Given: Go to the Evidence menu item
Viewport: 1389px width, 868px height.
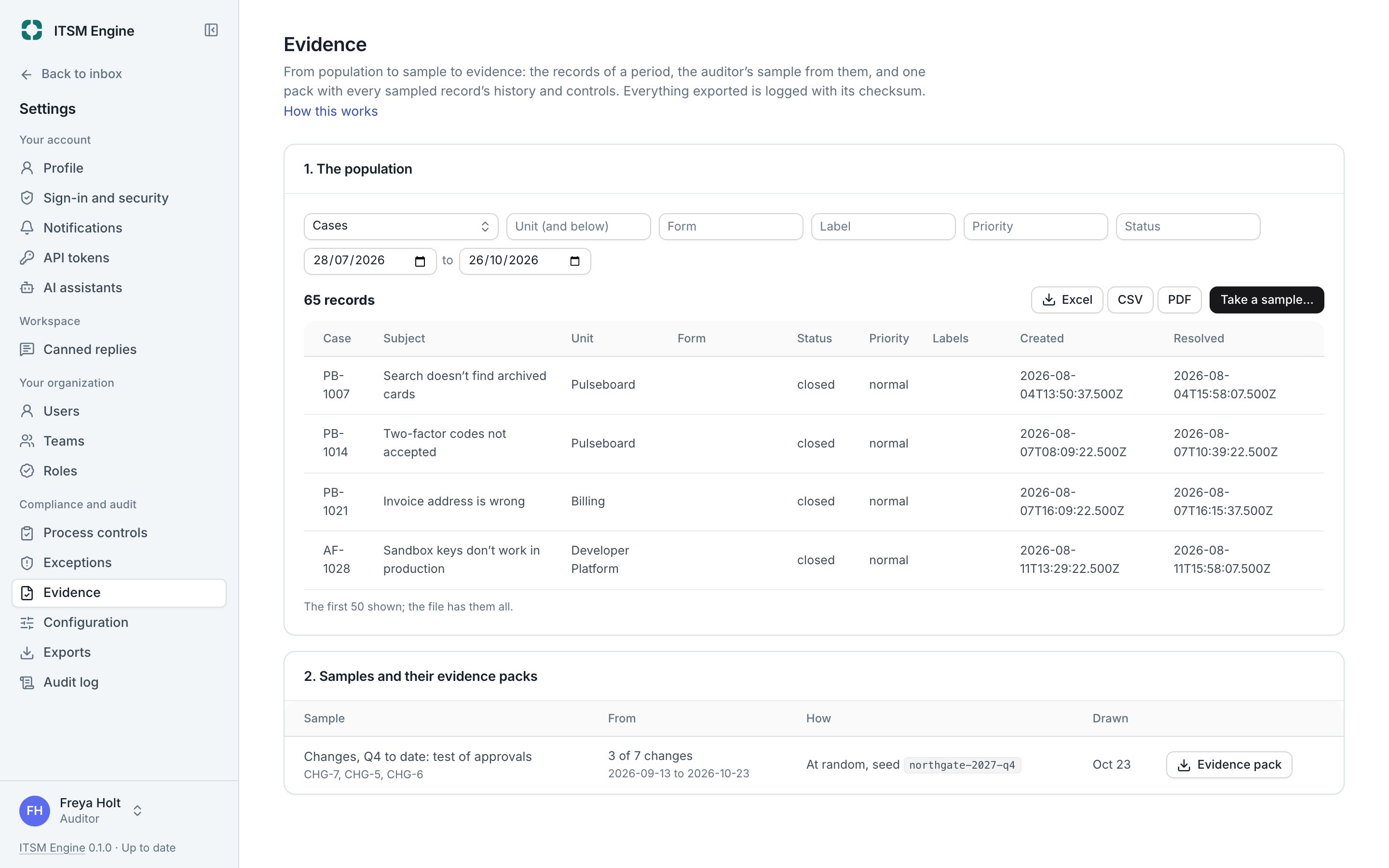Looking at the screenshot, I should tap(119, 593).
